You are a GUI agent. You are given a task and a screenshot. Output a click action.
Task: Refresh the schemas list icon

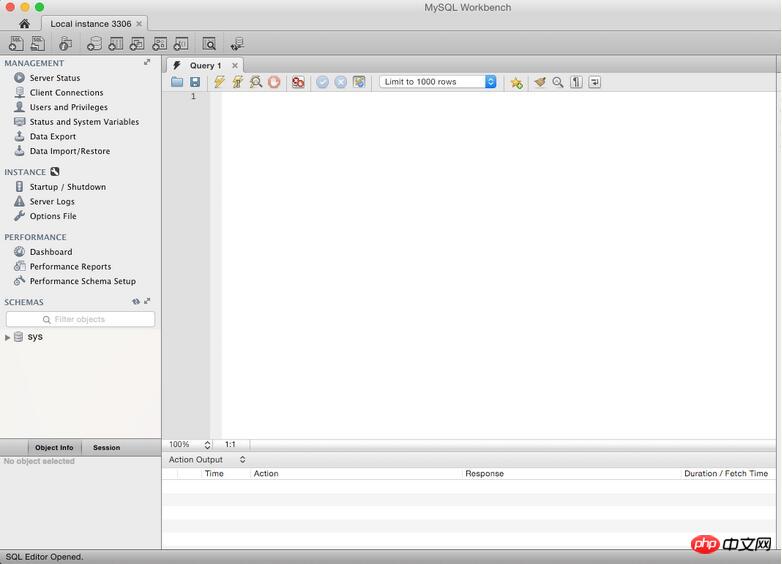(x=136, y=301)
